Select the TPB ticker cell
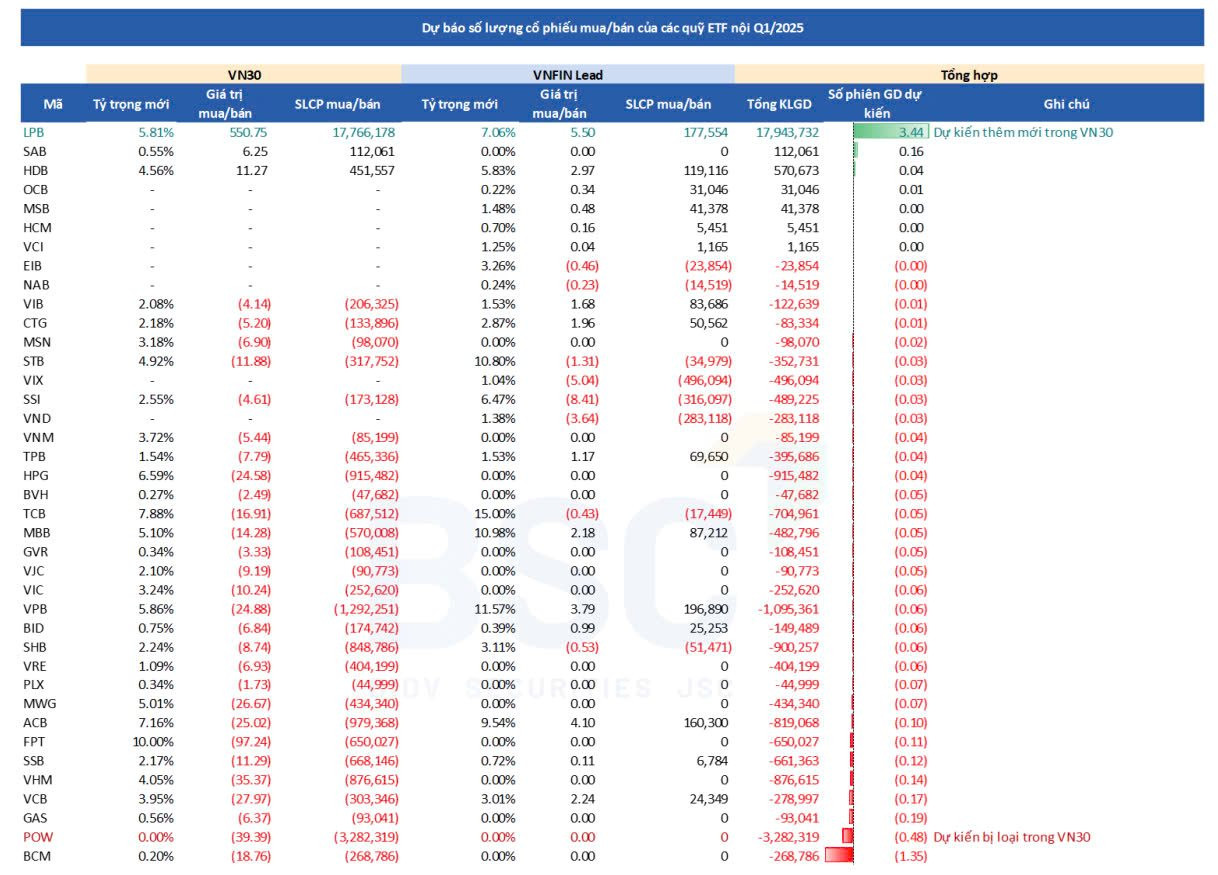This screenshot has height=875, width=1218. 33,456
